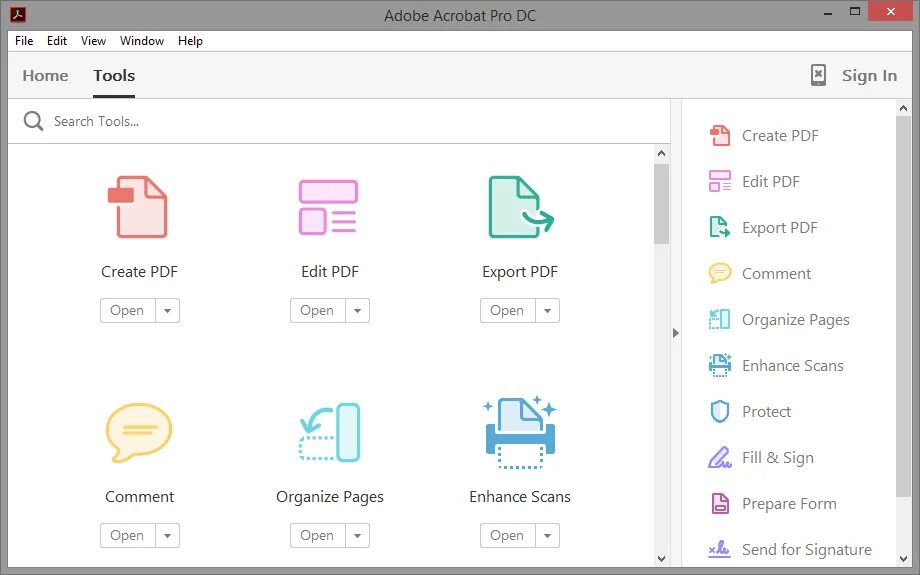Click the Comment label in sidebar

point(776,273)
